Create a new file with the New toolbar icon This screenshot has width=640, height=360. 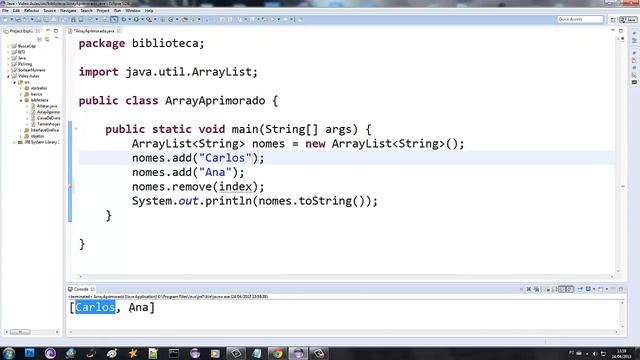(x=6, y=19)
